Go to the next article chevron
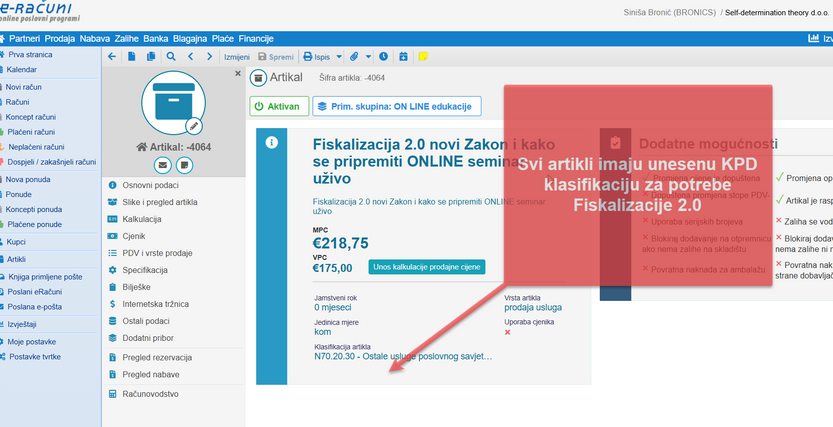Viewport: 833px width, 427px height. [209, 56]
